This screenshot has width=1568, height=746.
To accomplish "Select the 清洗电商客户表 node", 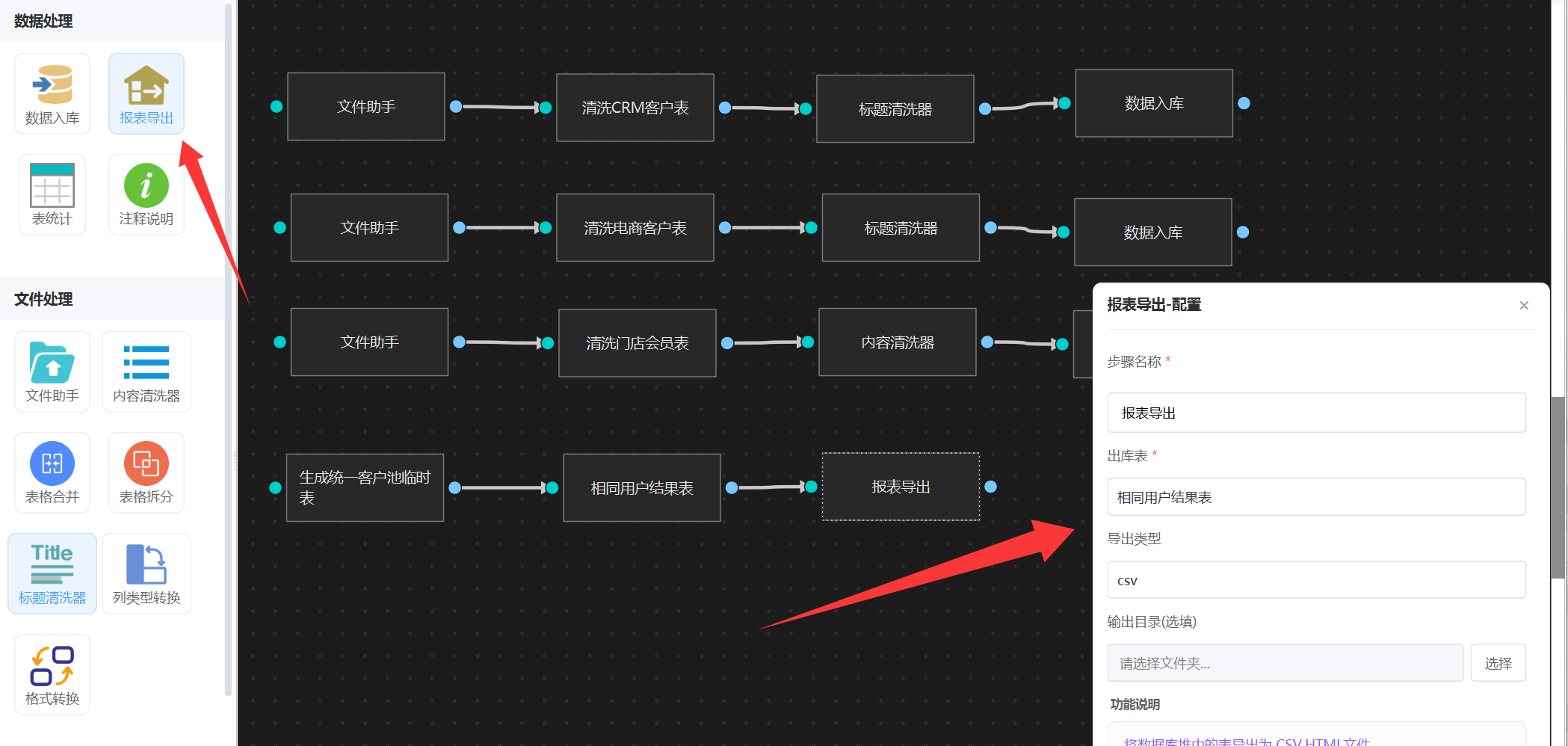I will 635,228.
